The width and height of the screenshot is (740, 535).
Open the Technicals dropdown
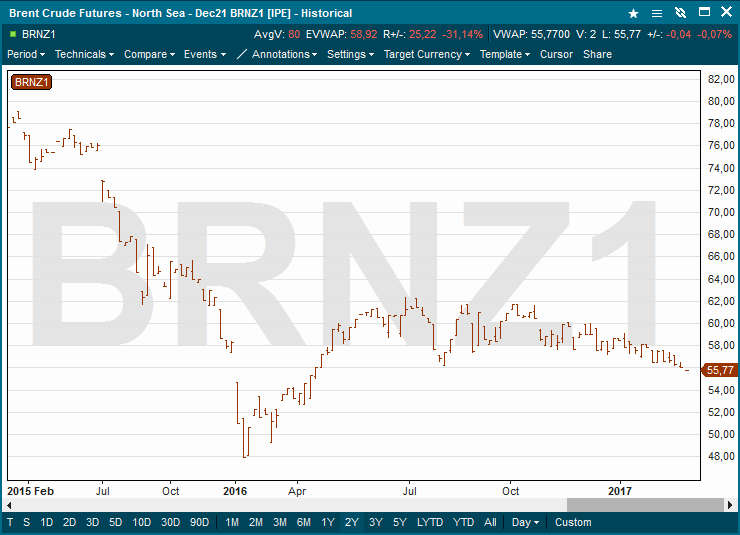[84, 54]
